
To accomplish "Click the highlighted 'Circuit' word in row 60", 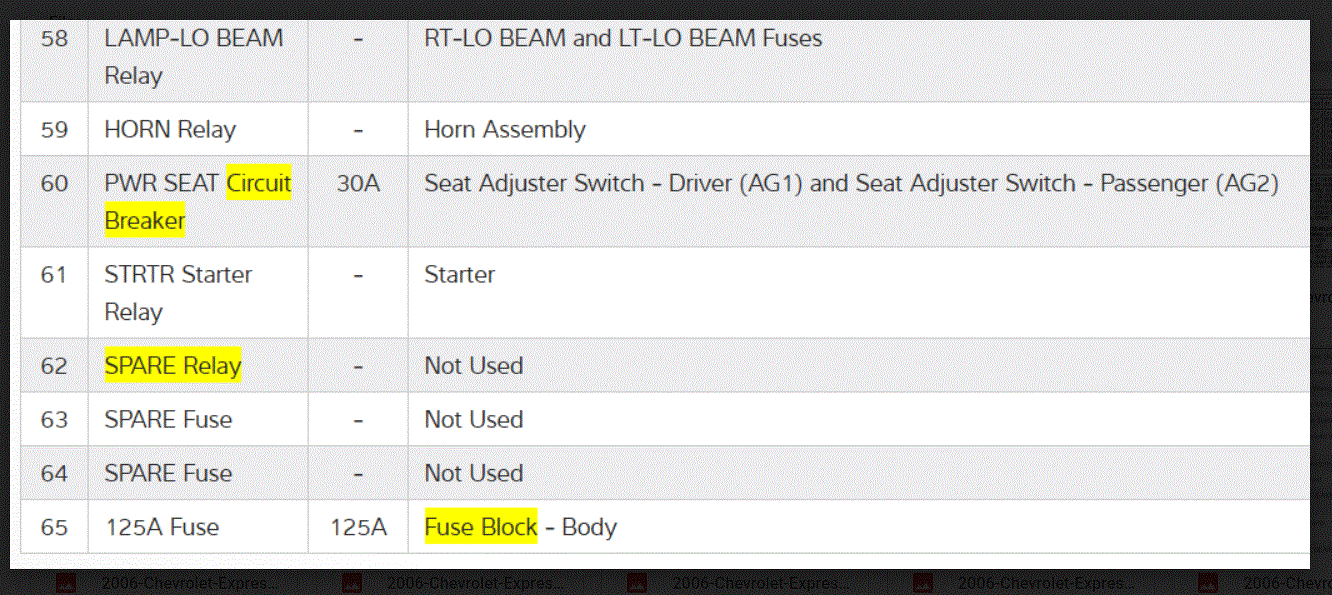I will pos(259,183).
